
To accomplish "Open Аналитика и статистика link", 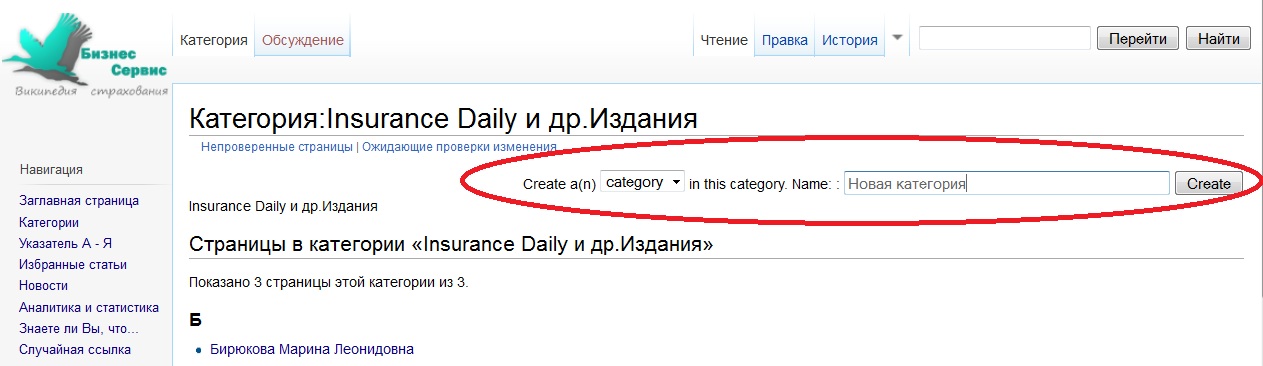I will (x=89, y=308).
